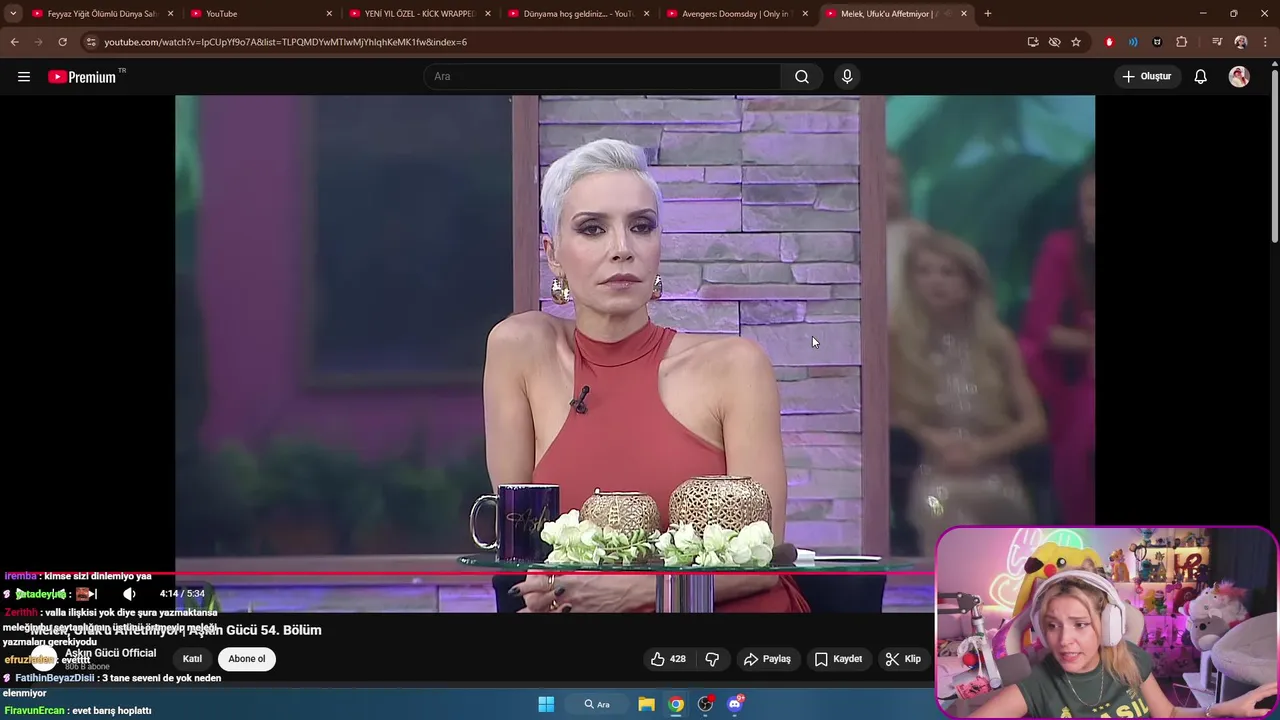The image size is (1280, 720).
Task: Open Chrome from the taskbar
Action: [676, 704]
